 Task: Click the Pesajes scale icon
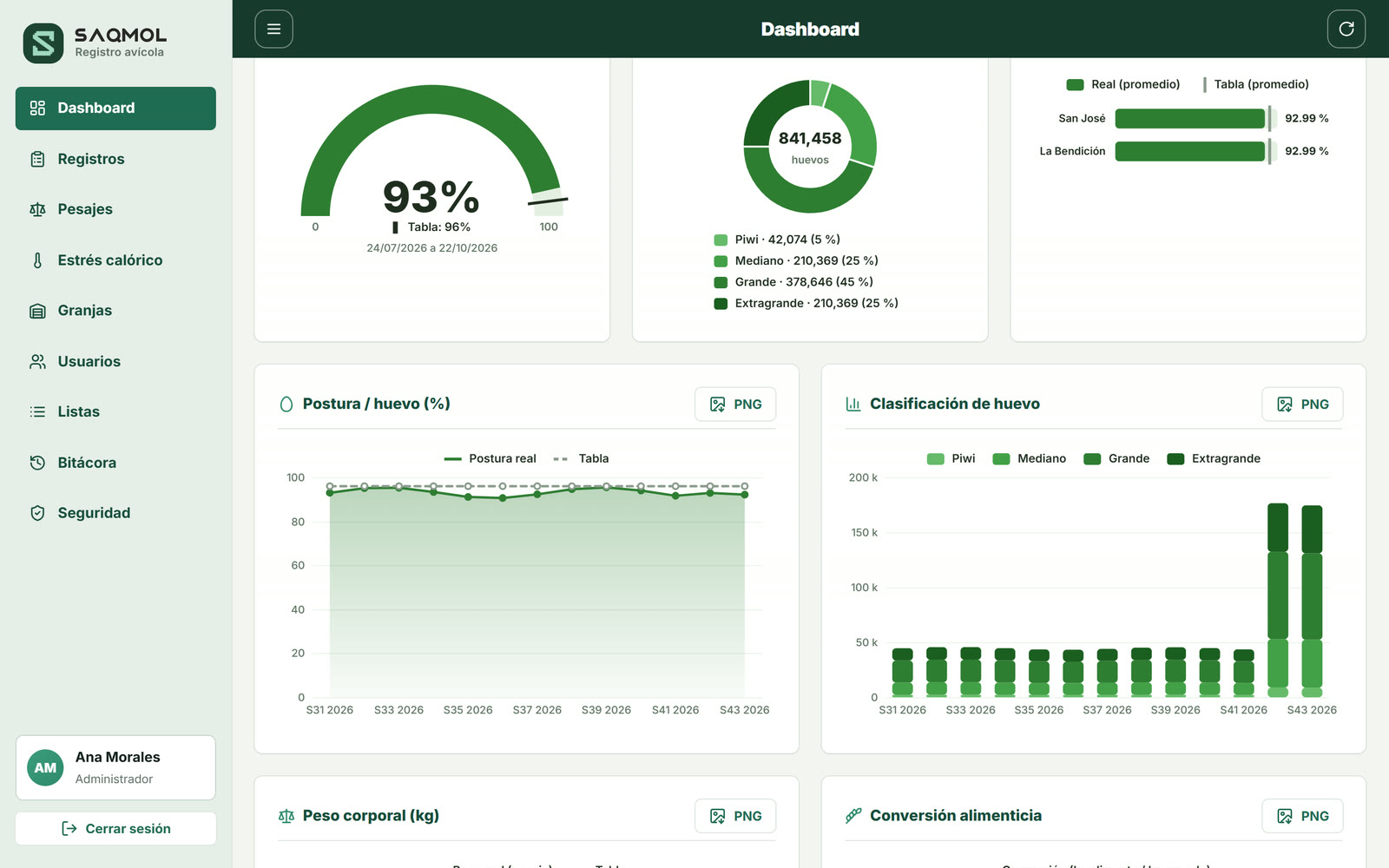[x=37, y=209]
